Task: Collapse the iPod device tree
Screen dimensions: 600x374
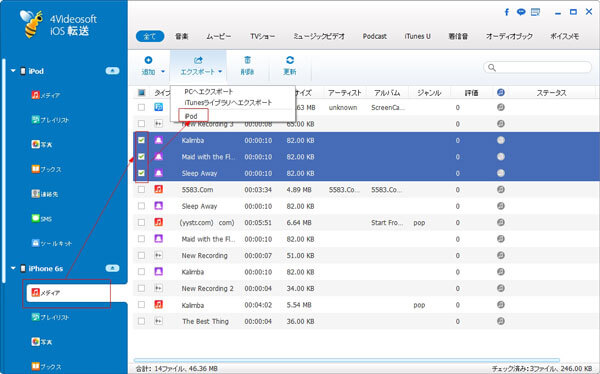Action: (x=13, y=71)
